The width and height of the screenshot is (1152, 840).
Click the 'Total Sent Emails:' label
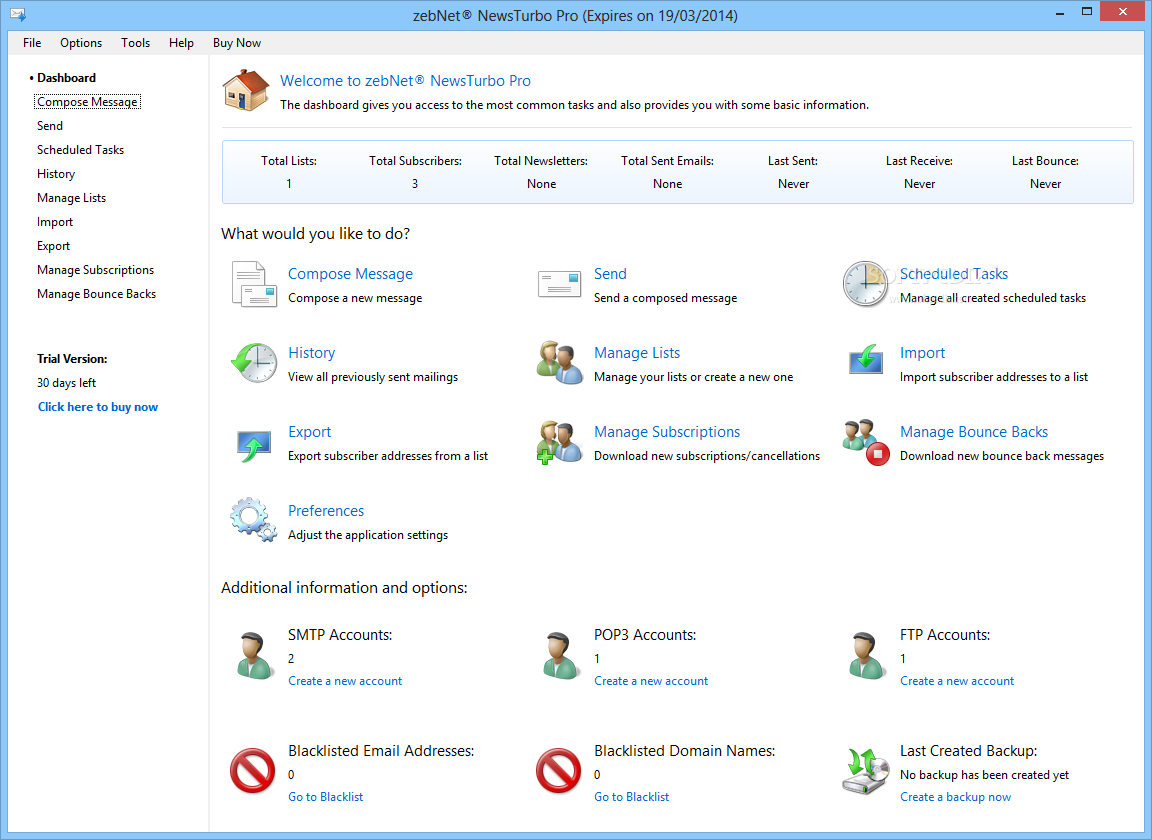tap(667, 161)
